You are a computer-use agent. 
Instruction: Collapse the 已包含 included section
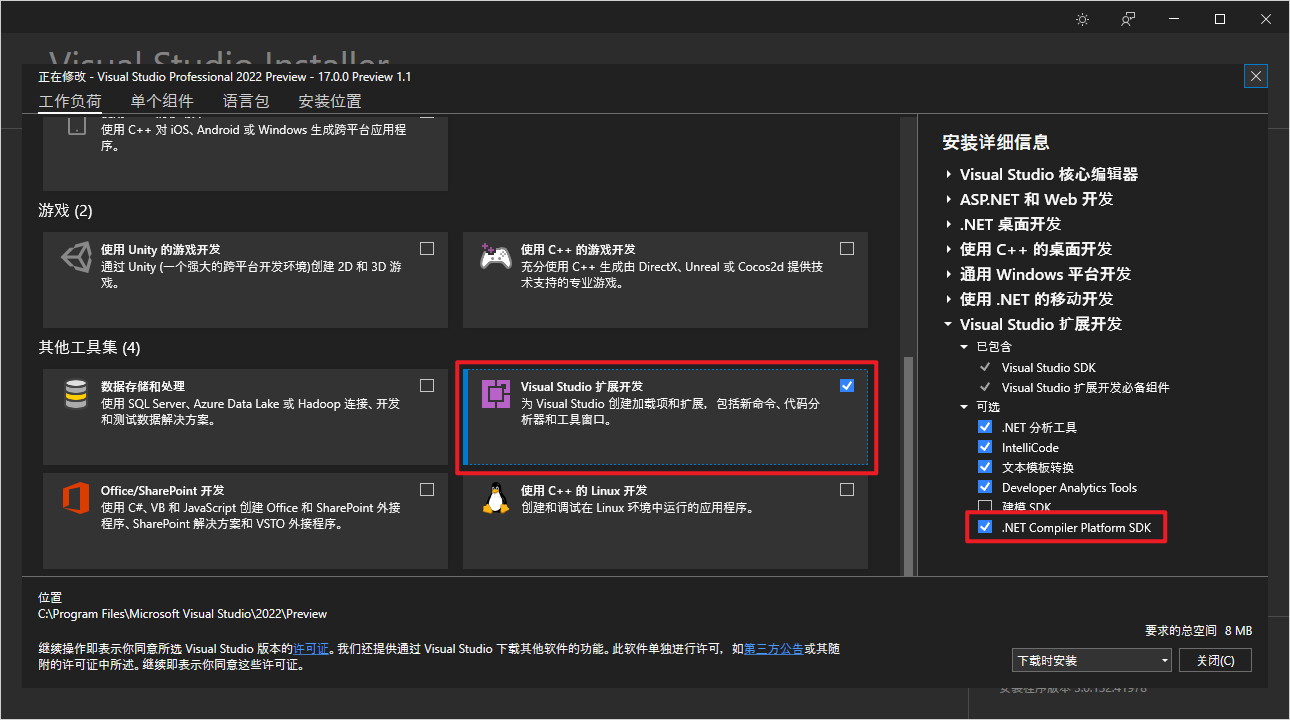965,347
